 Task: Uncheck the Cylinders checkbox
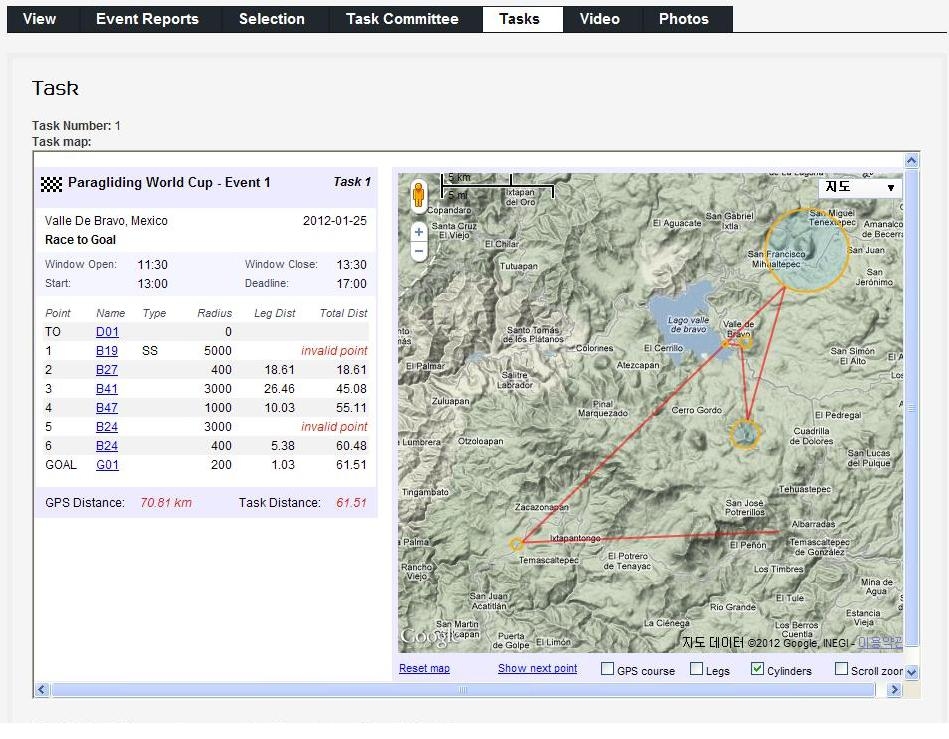(757, 669)
